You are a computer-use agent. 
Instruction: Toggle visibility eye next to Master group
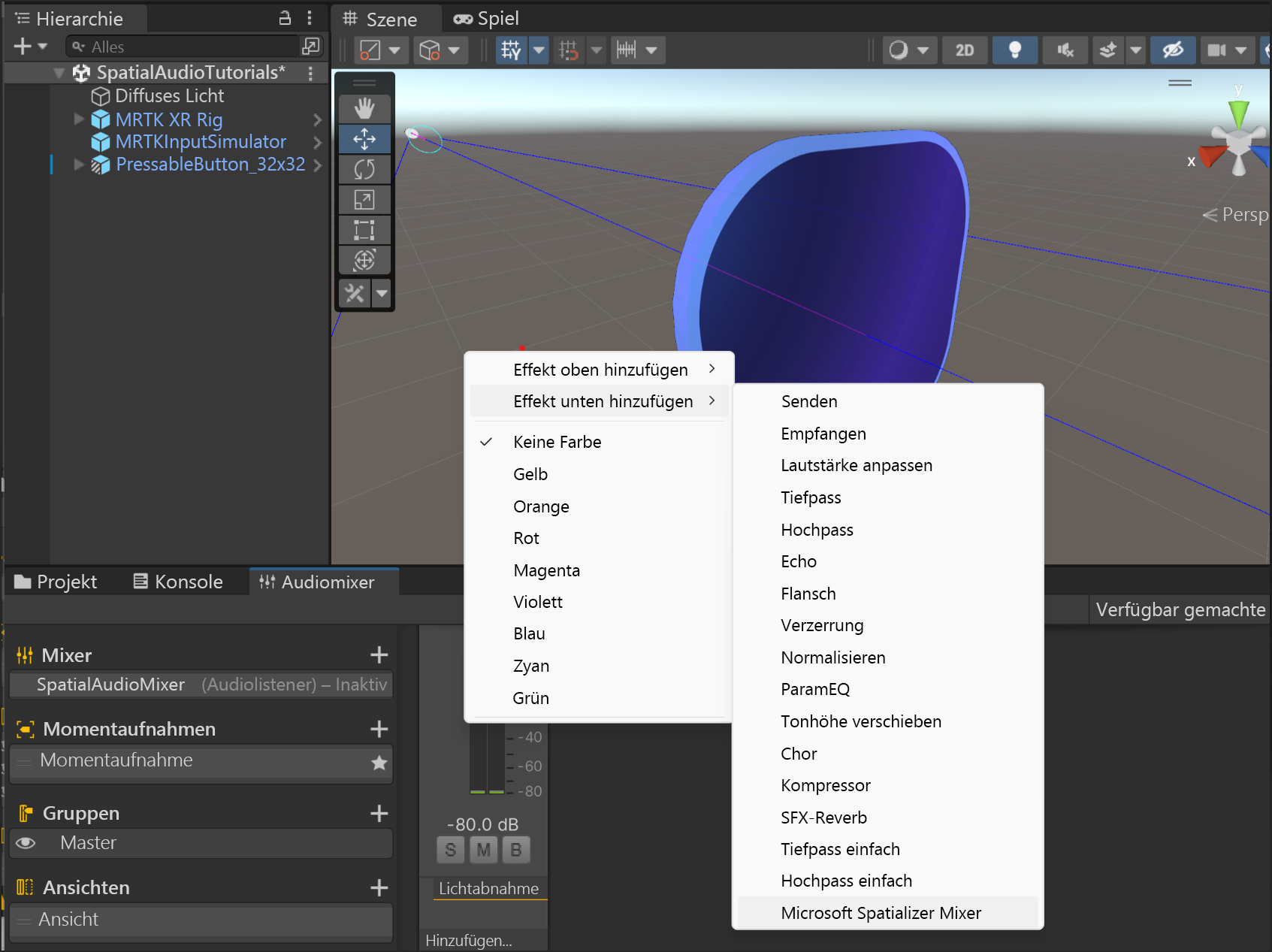click(26, 843)
